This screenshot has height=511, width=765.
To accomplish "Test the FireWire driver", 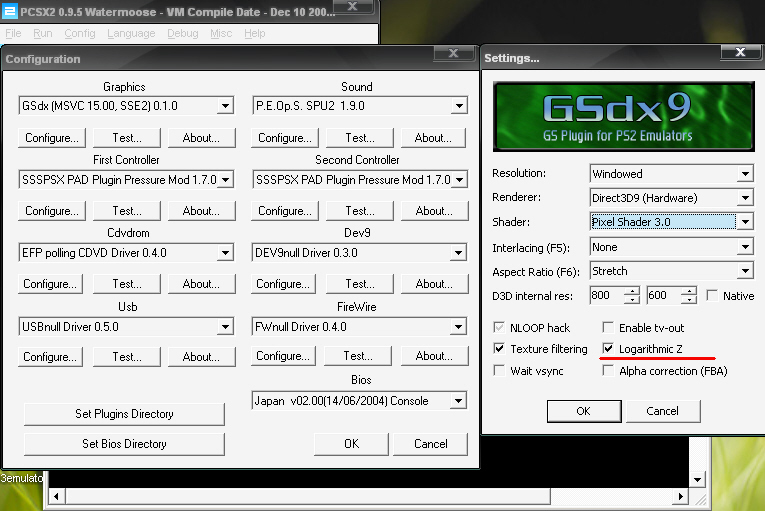I will point(358,356).
